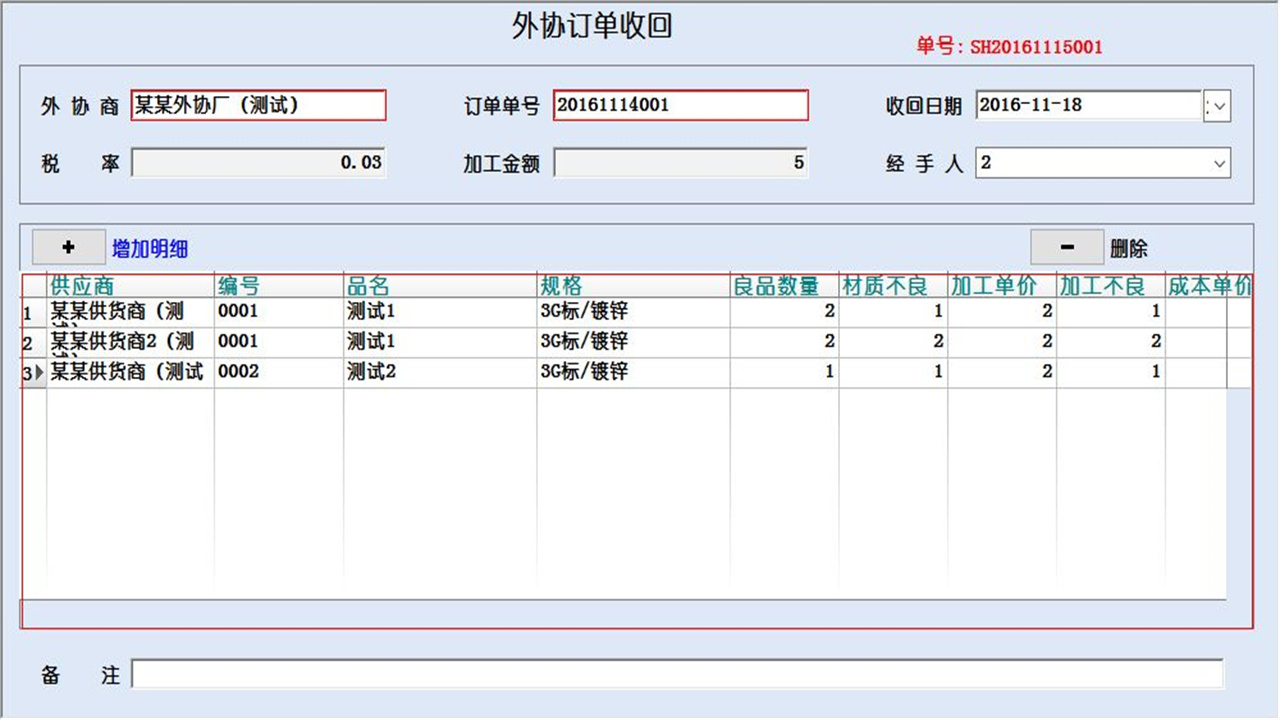Click the 良品数量 column header
Viewport: 1280px width, 720px height.
(x=780, y=285)
